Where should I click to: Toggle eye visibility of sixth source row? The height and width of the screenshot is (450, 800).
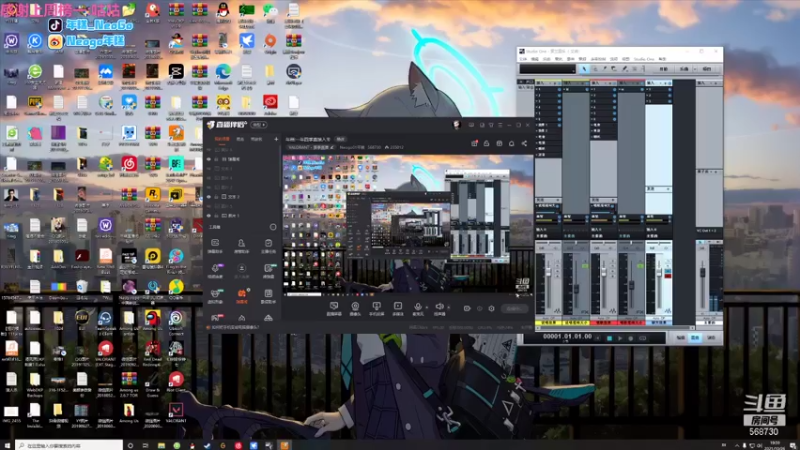coord(209,197)
